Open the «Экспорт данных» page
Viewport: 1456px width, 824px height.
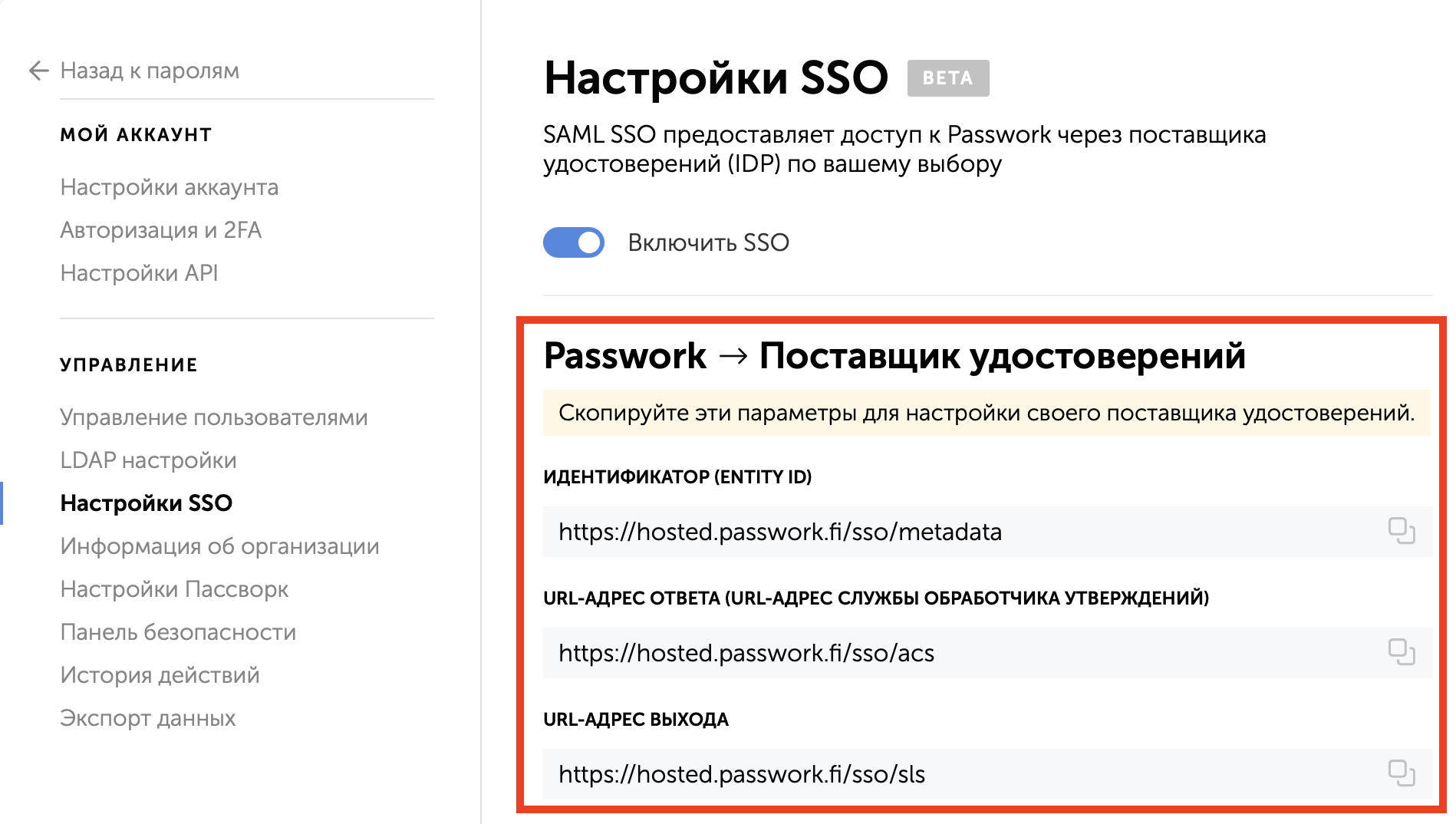(x=149, y=718)
